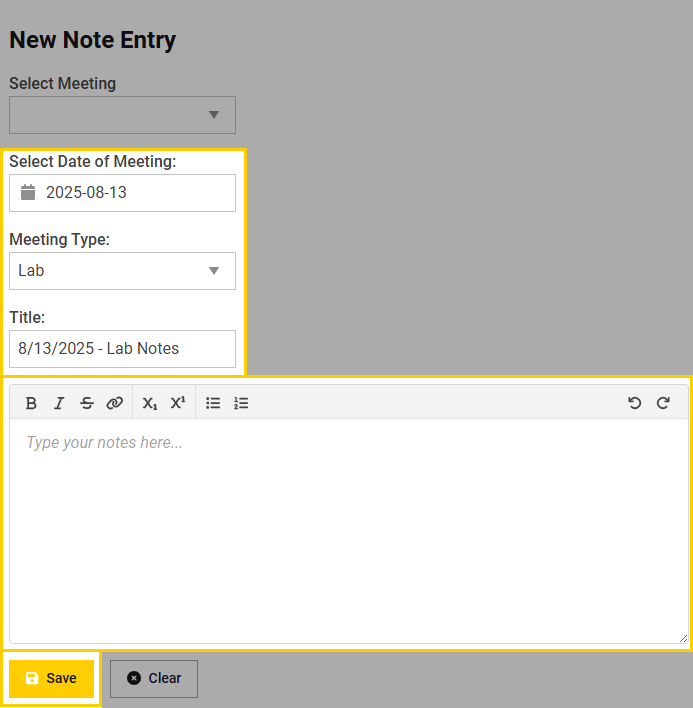The width and height of the screenshot is (693, 708).
Task: Toggle superscript formatting
Action: pyautogui.click(x=178, y=403)
